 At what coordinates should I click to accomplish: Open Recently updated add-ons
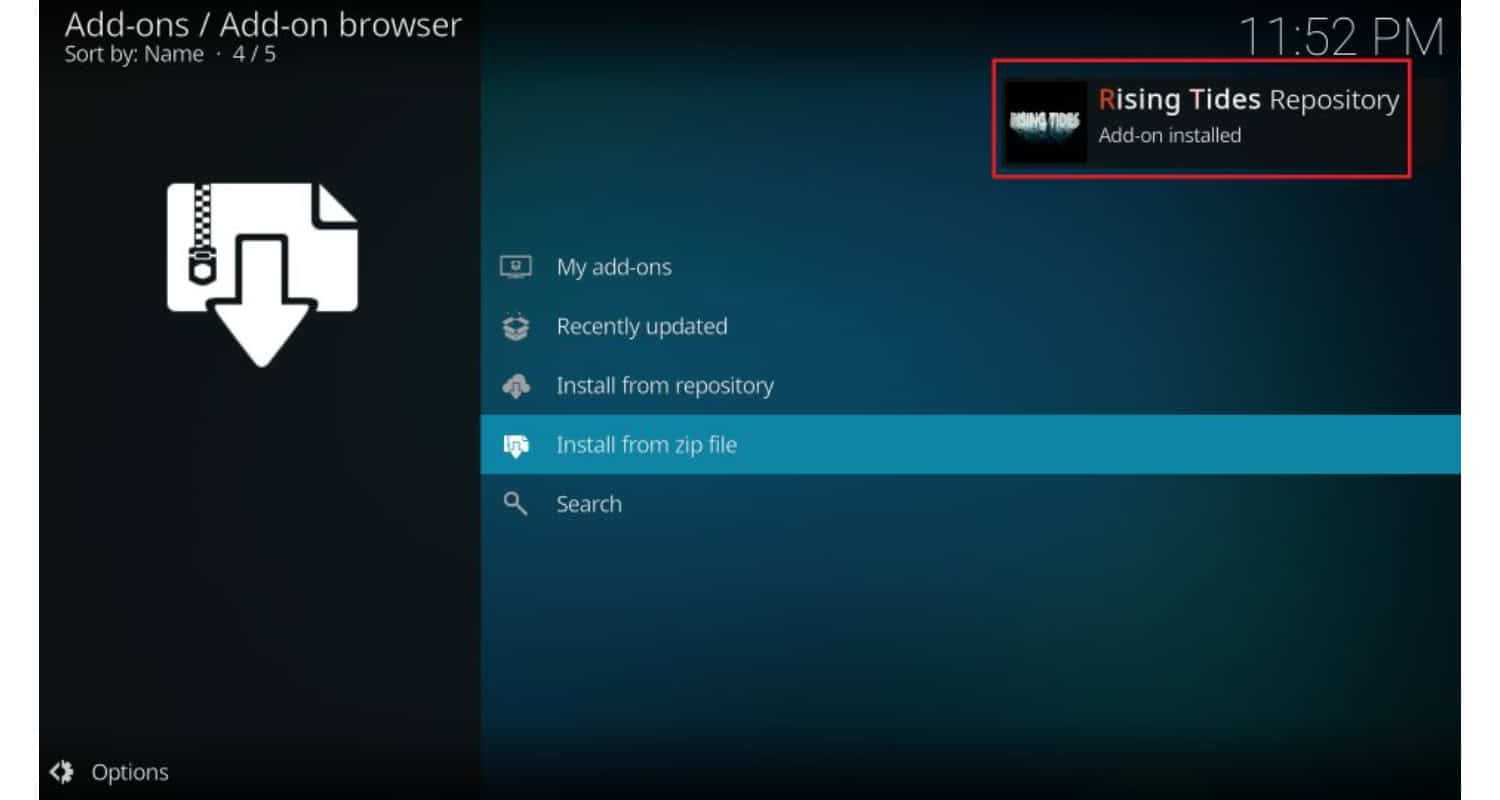[970, 326]
